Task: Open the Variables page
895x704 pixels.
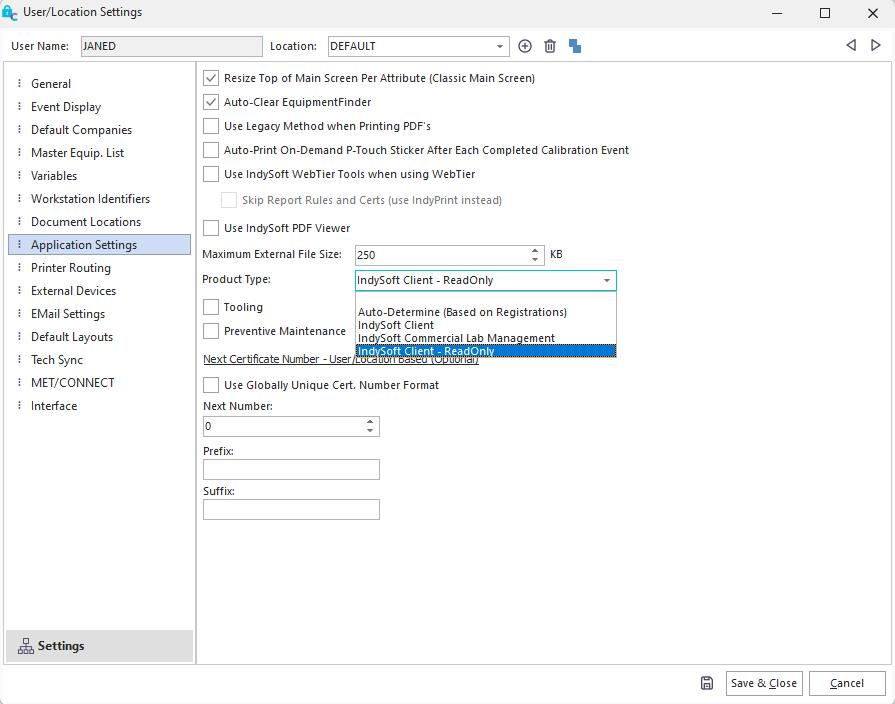Action: 99,175
